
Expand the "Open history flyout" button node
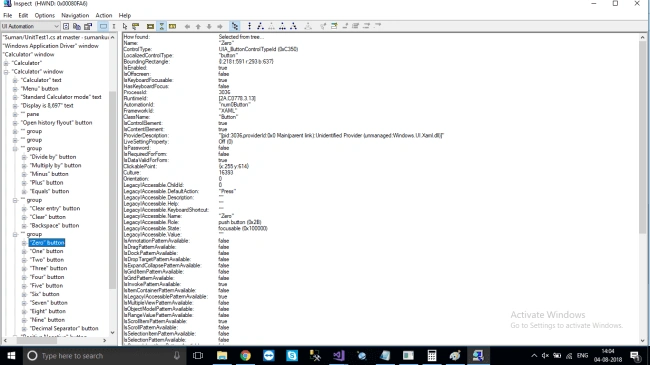15,123
